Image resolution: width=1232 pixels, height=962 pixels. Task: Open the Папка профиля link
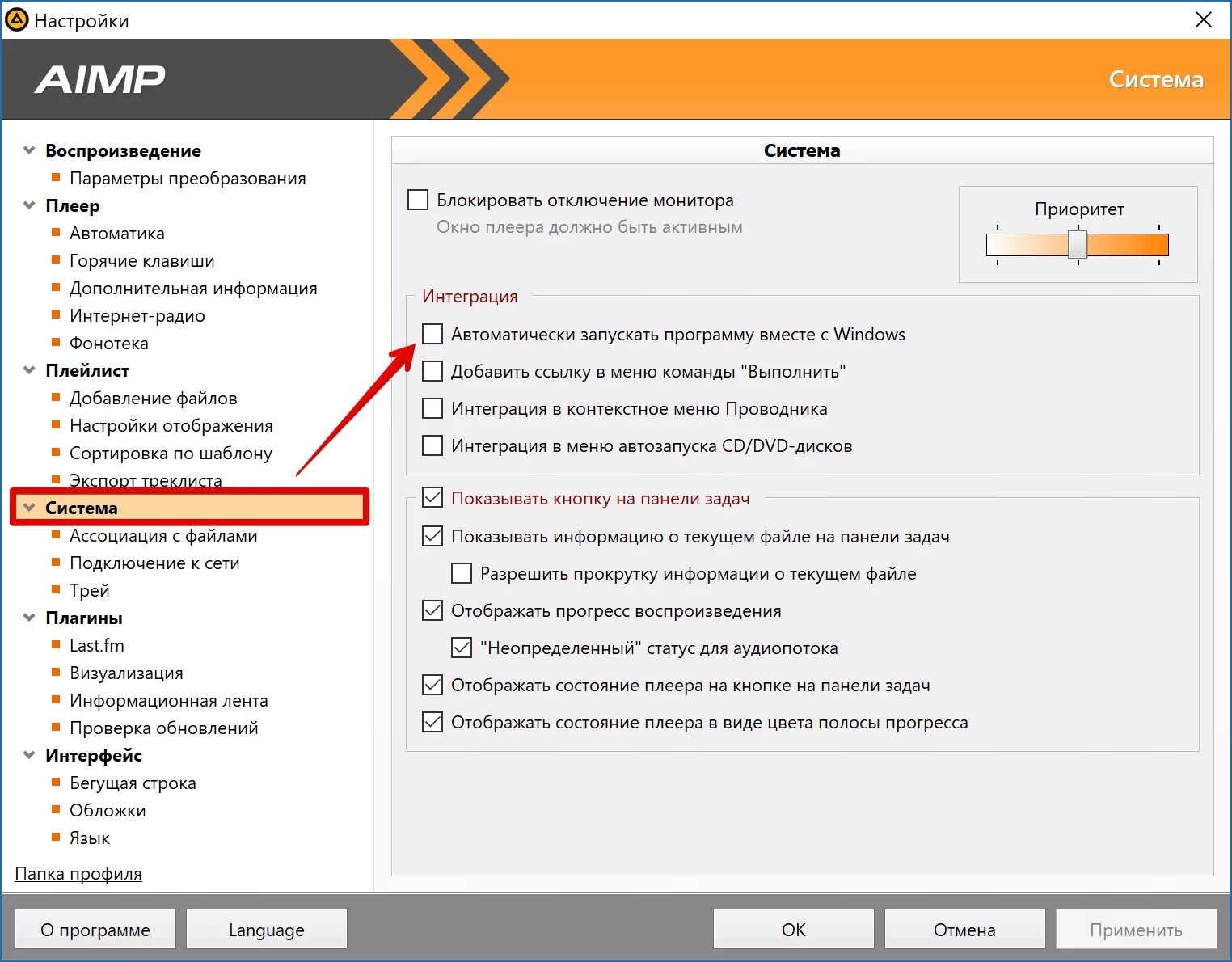(78, 873)
